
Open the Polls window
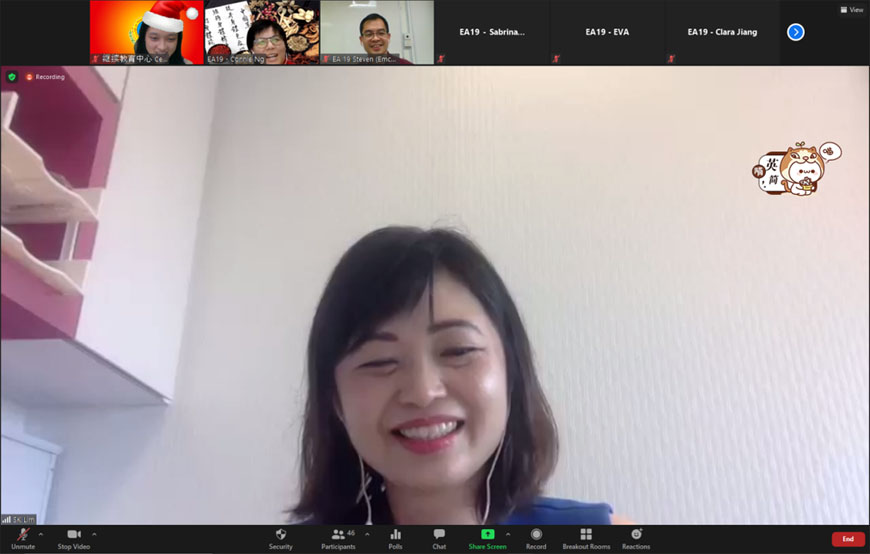click(395, 538)
